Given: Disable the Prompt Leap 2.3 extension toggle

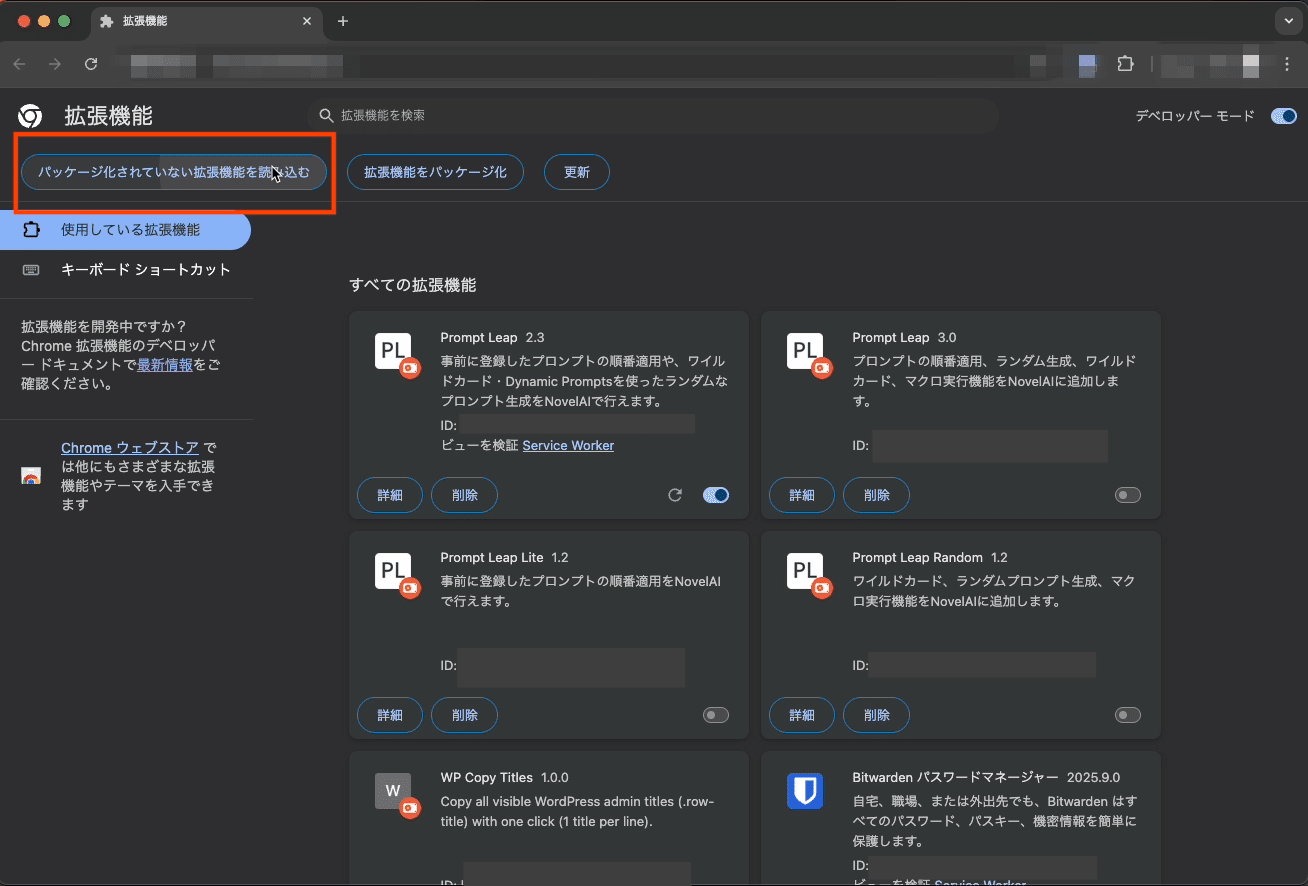Looking at the screenshot, I should (716, 495).
